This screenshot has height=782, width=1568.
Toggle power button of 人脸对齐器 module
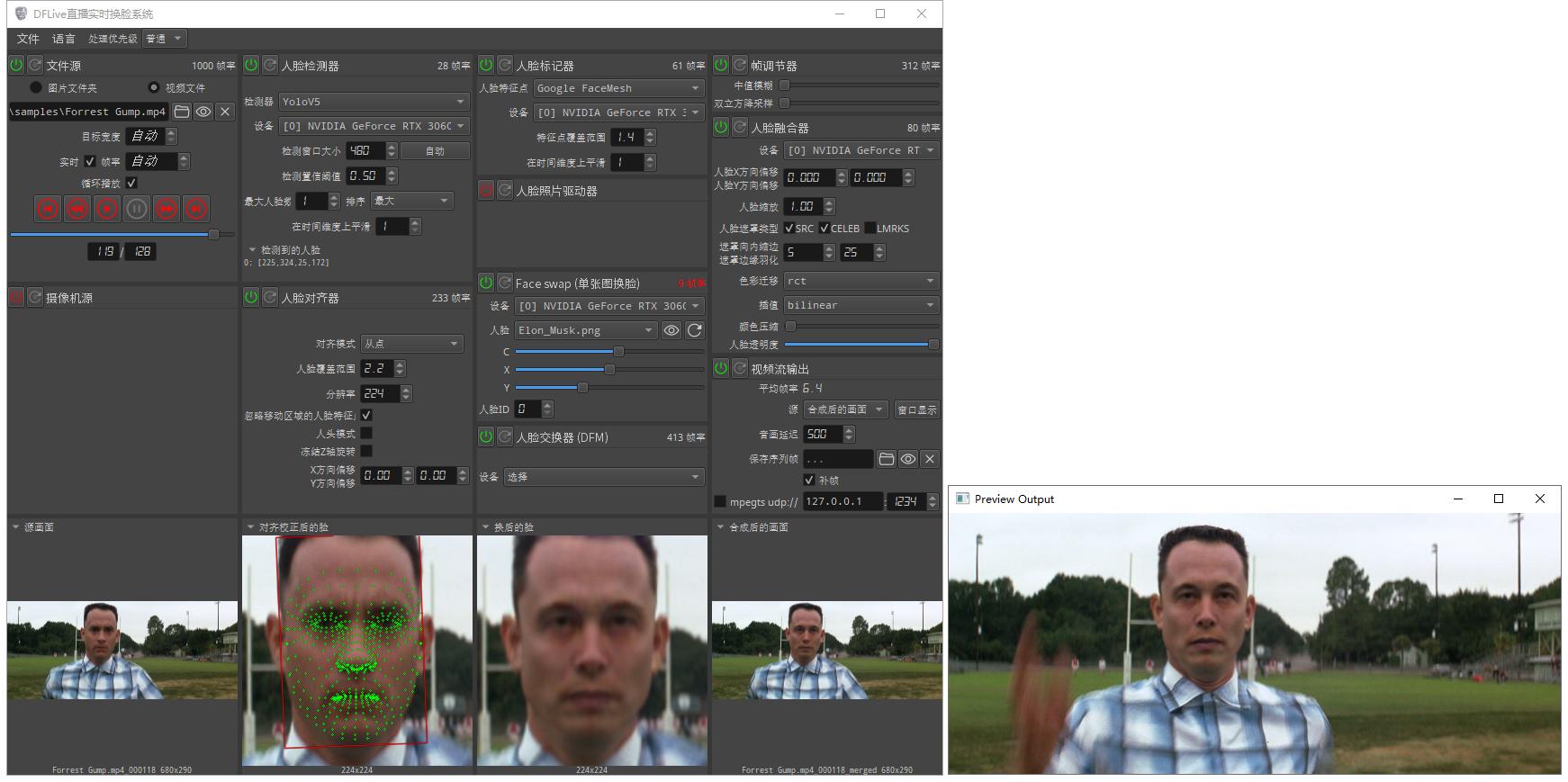[251, 297]
